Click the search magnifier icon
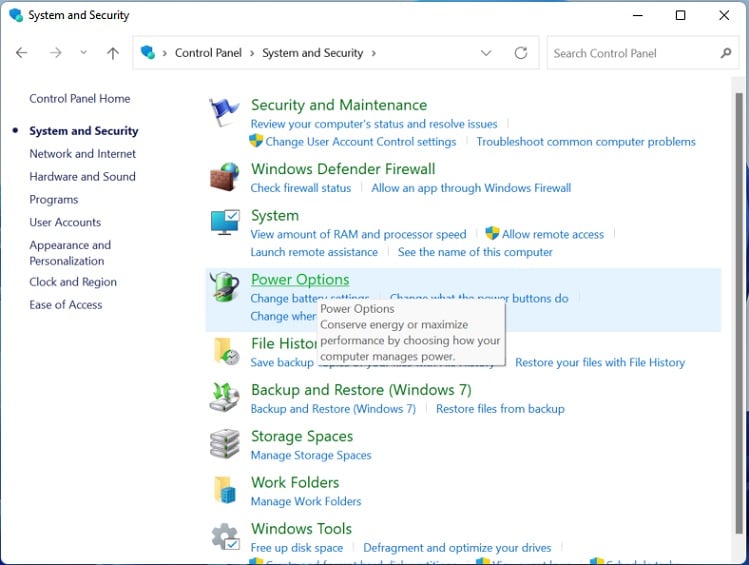Screen dimensions: 749x565 (726, 53)
